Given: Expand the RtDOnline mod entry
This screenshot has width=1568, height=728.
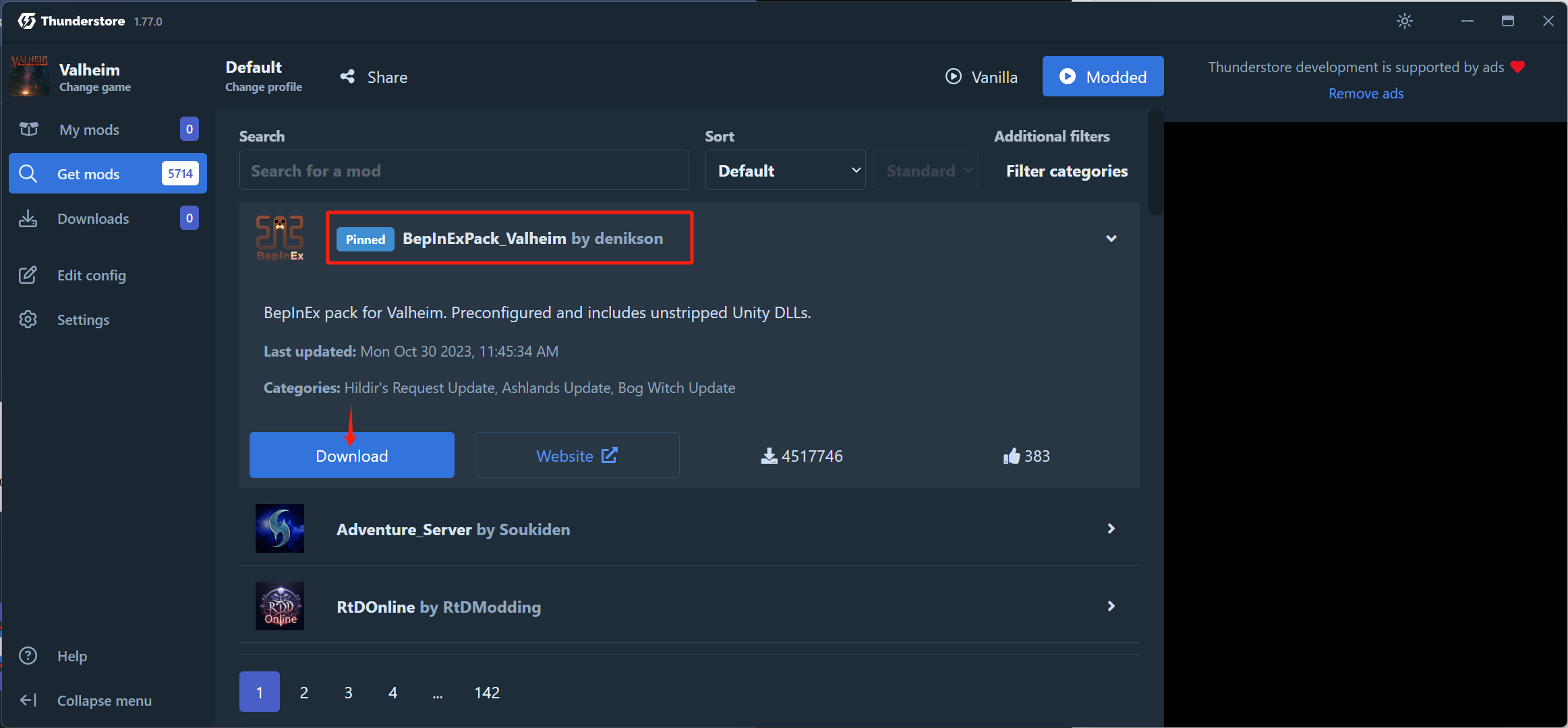Looking at the screenshot, I should pos(1111,607).
